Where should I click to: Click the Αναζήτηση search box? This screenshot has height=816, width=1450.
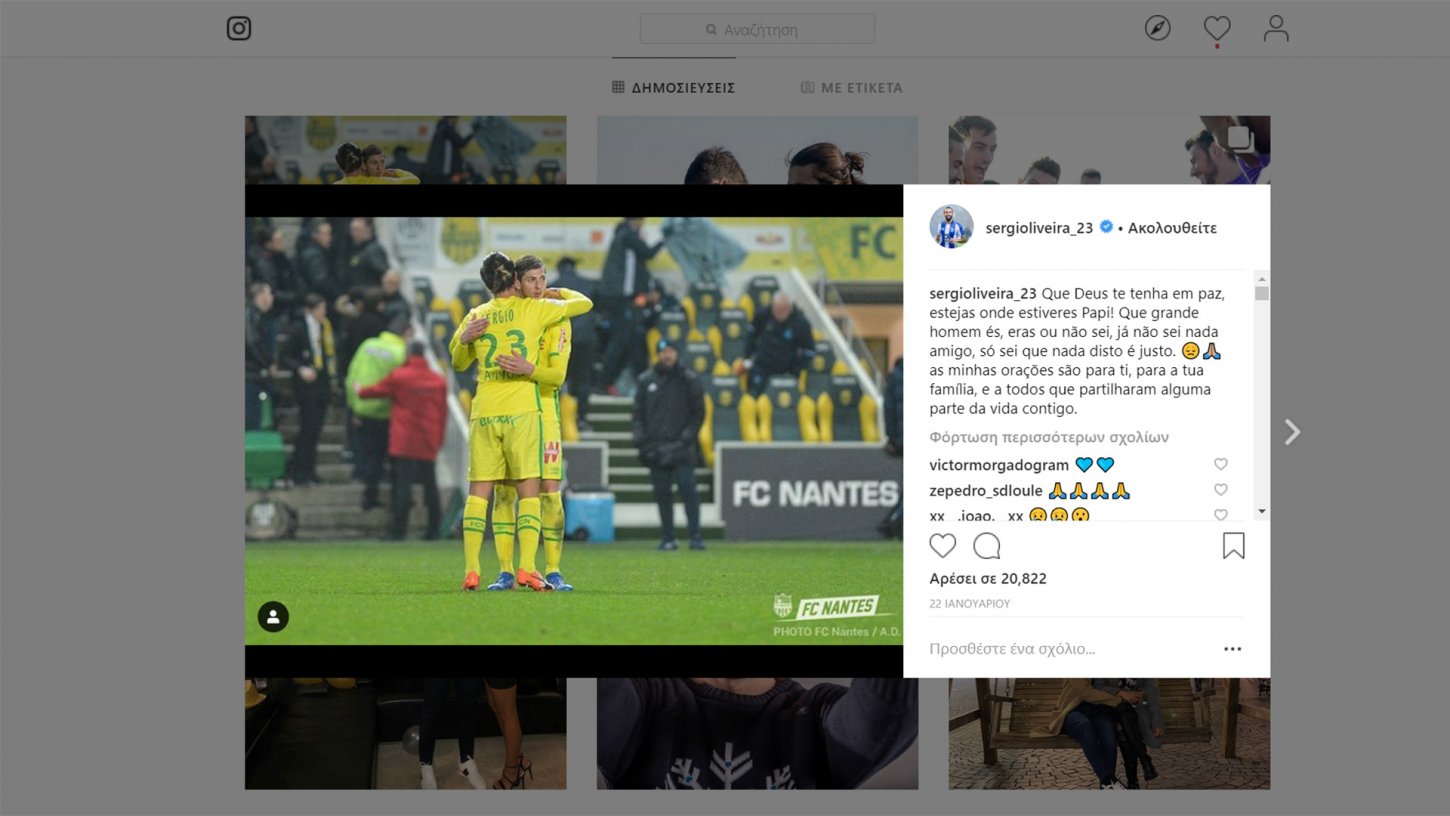pyautogui.click(x=757, y=29)
